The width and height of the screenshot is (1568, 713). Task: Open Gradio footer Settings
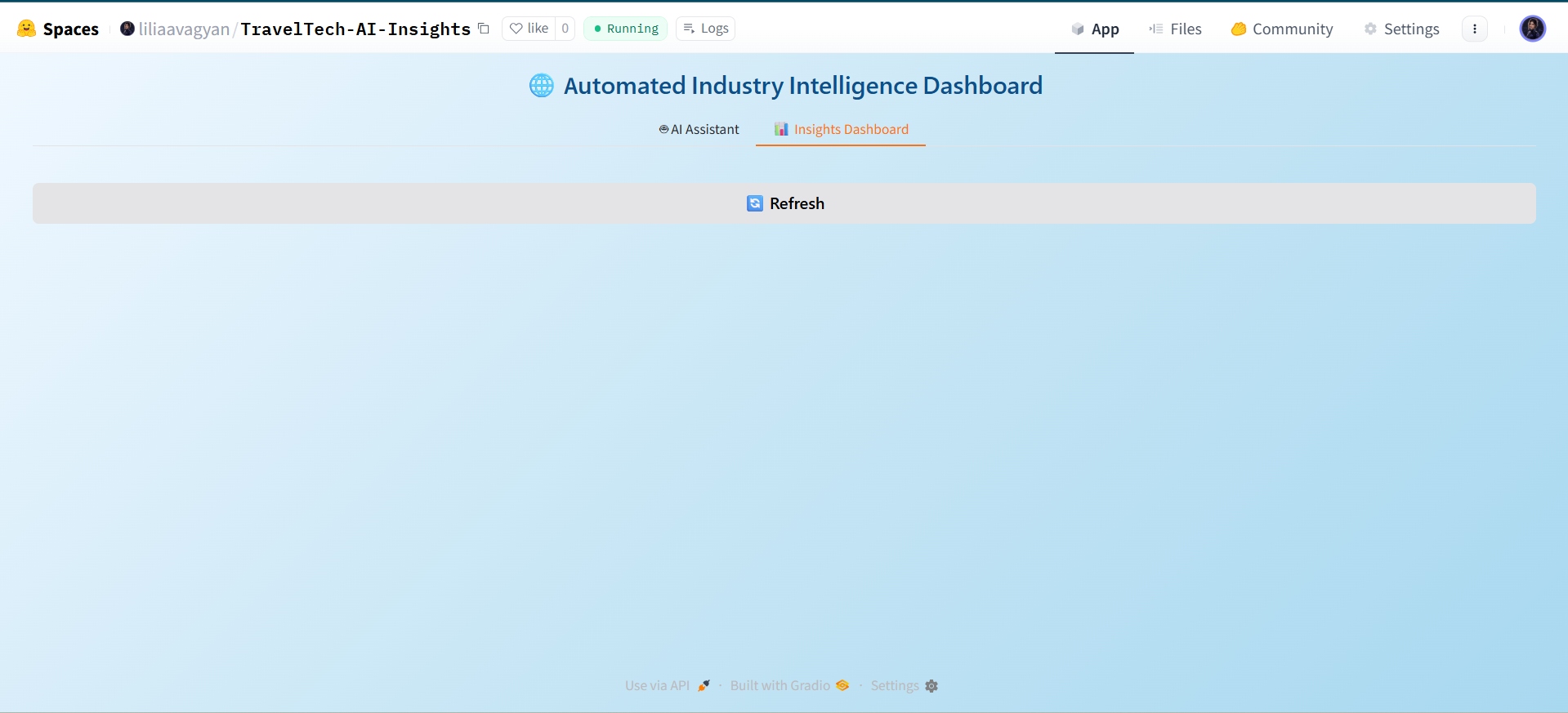coord(905,686)
